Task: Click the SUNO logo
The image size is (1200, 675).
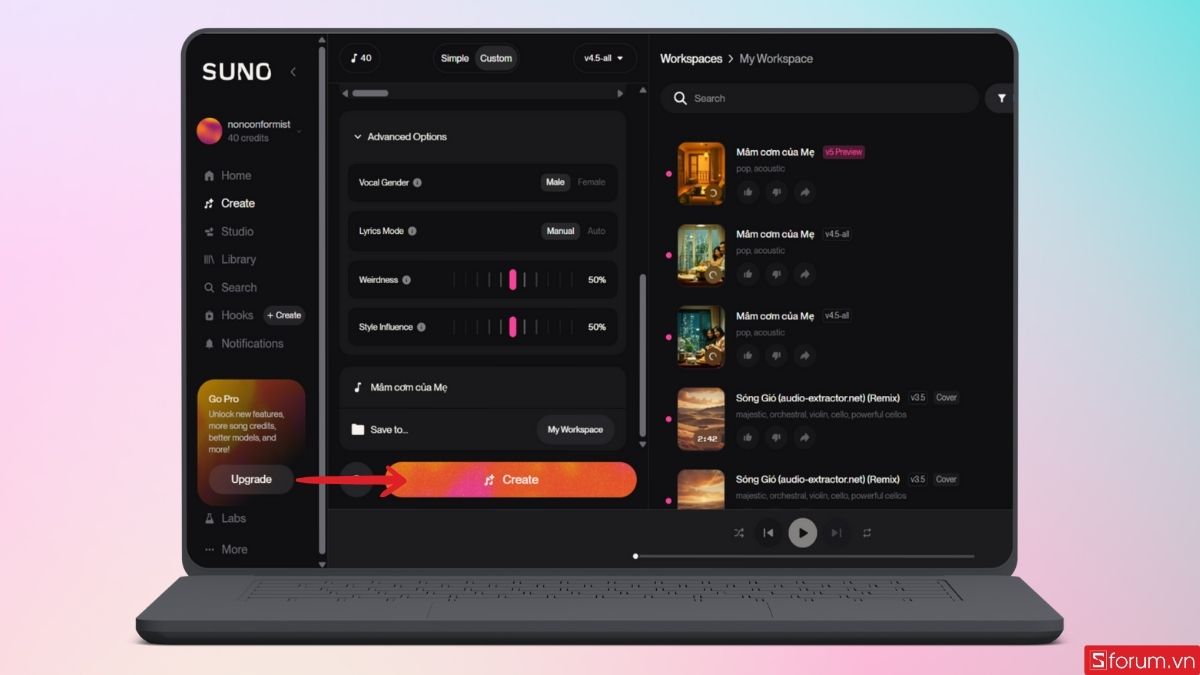Action: (236, 72)
